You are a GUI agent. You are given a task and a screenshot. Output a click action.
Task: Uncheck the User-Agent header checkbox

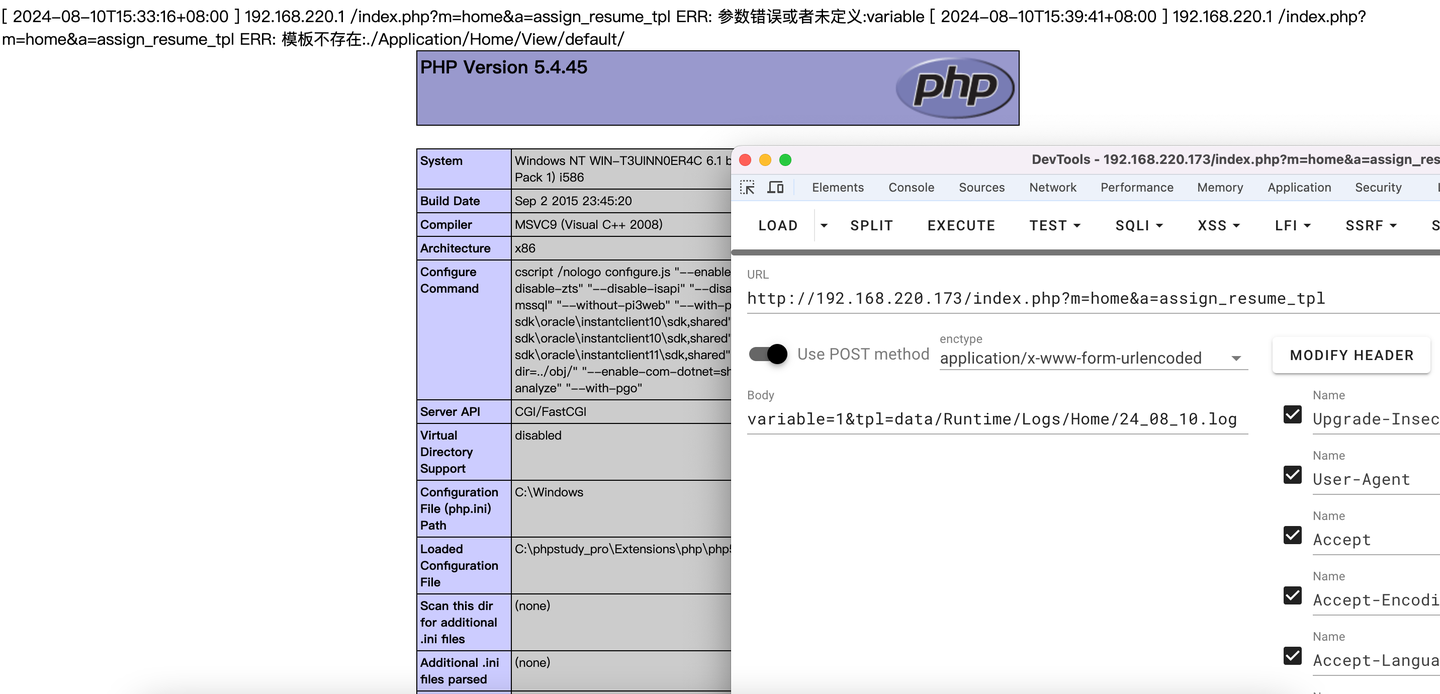coord(1292,475)
